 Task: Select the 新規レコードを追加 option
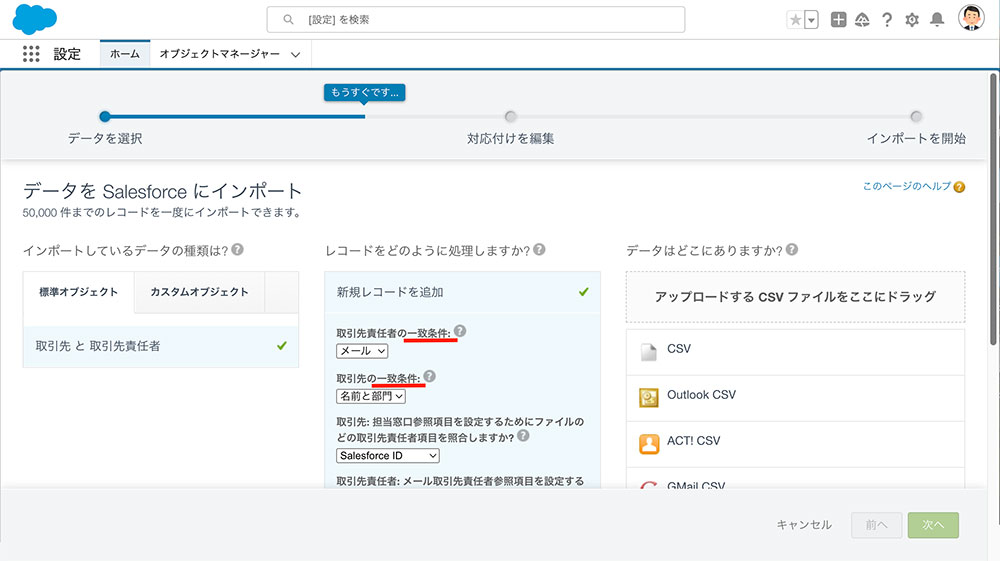[x=462, y=292]
